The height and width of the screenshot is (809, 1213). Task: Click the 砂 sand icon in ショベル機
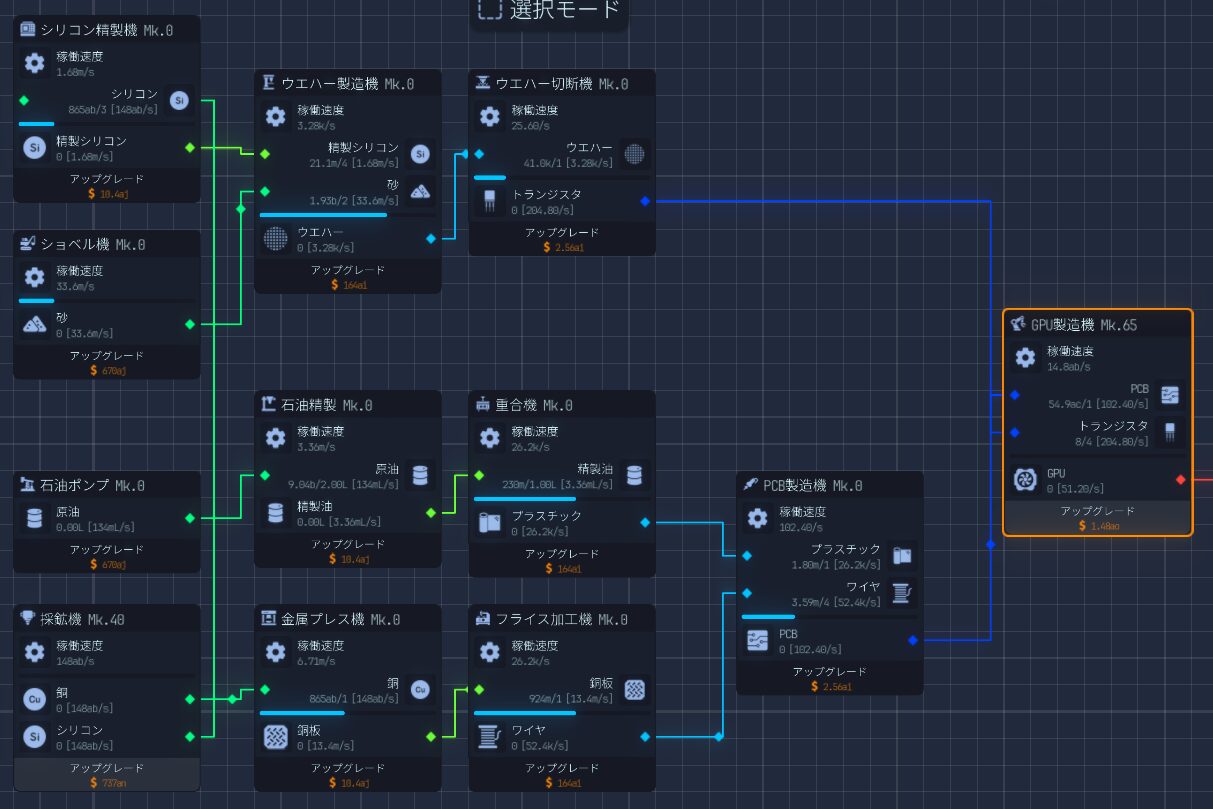(x=33, y=324)
